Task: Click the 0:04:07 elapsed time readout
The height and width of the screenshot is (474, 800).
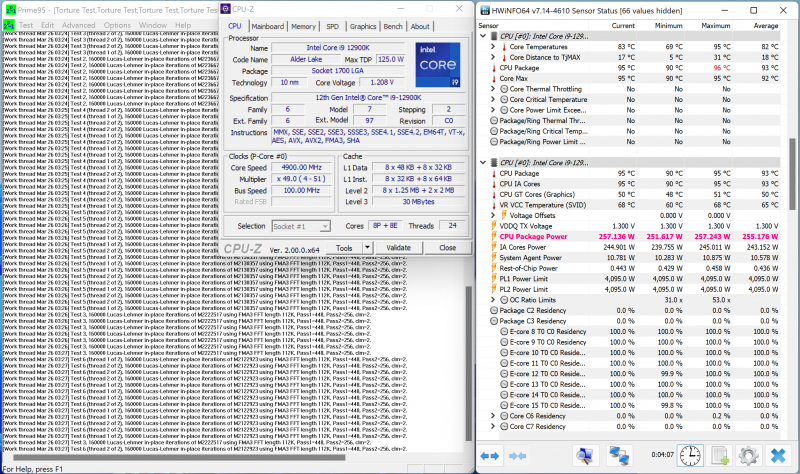Action: 662,455
